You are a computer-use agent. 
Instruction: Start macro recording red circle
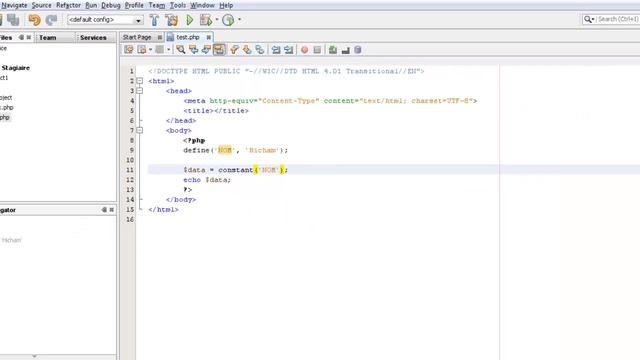coord(304,50)
